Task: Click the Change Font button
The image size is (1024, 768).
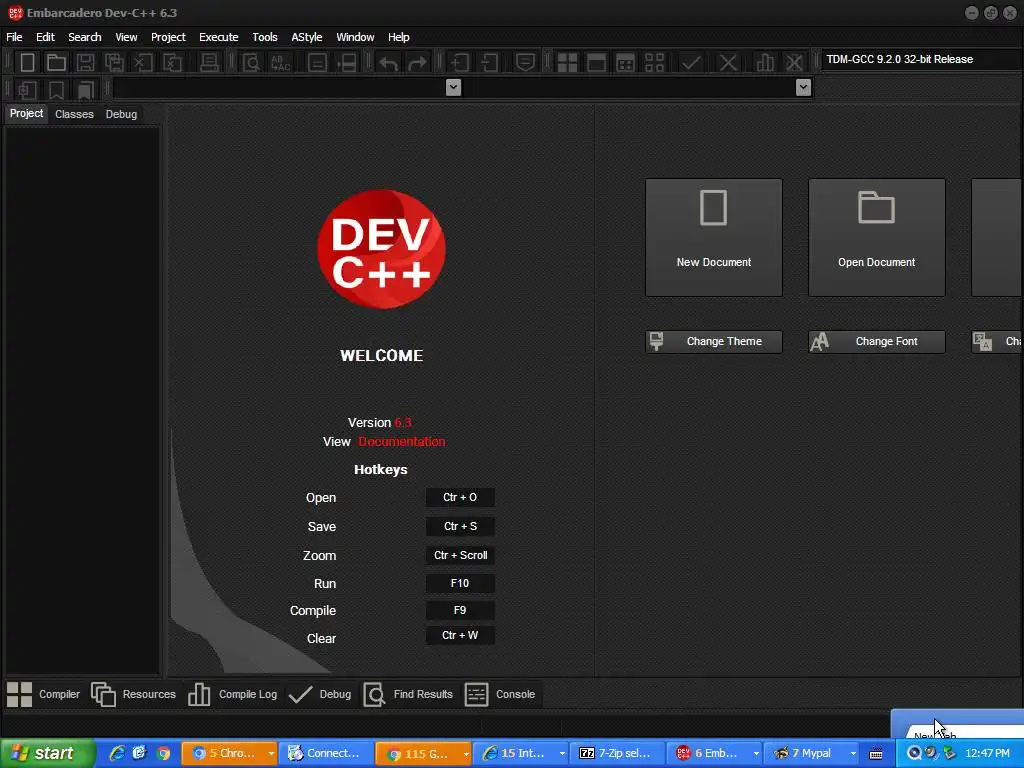Action: [x=876, y=342]
